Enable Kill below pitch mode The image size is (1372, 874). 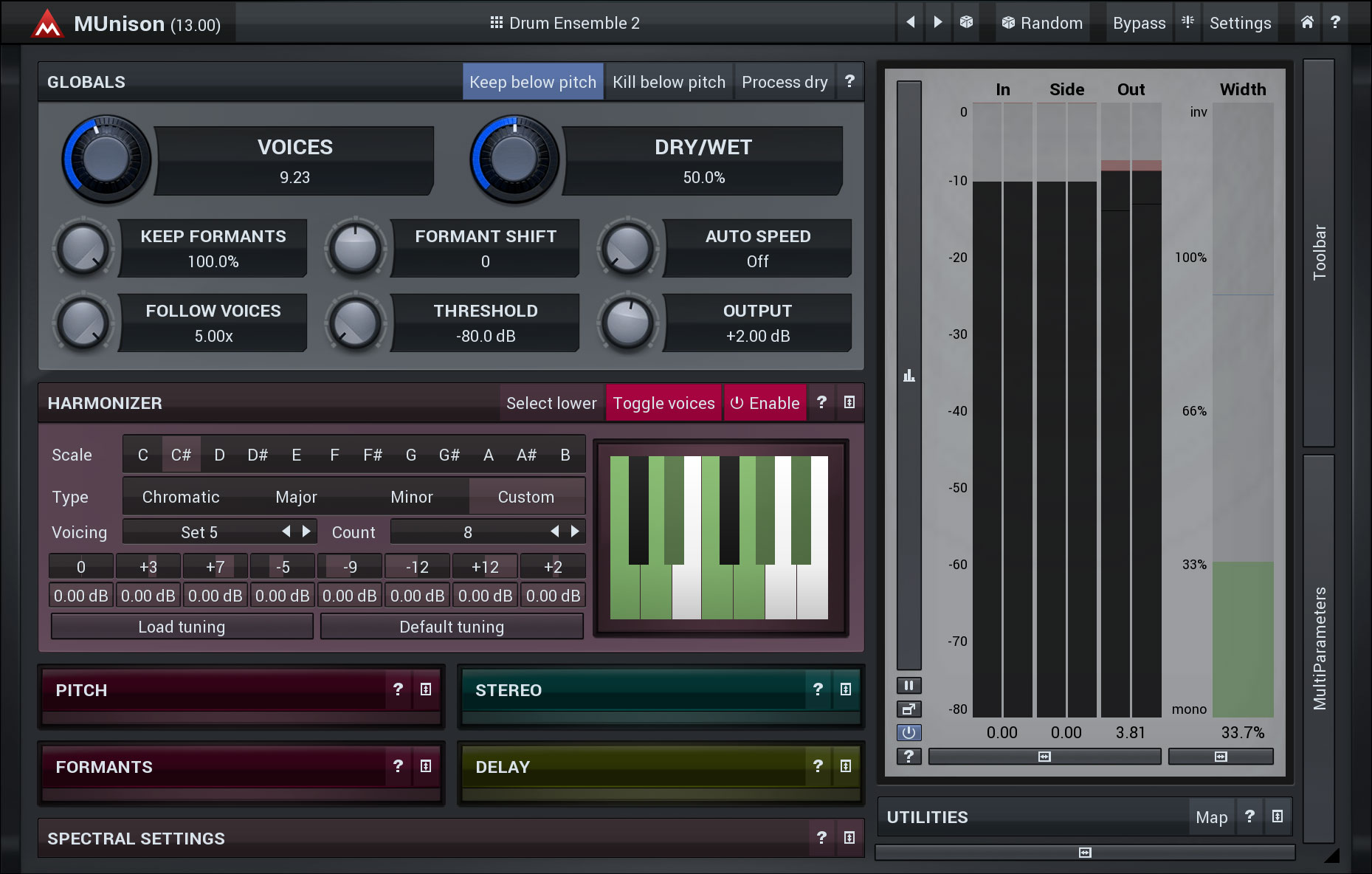669,82
